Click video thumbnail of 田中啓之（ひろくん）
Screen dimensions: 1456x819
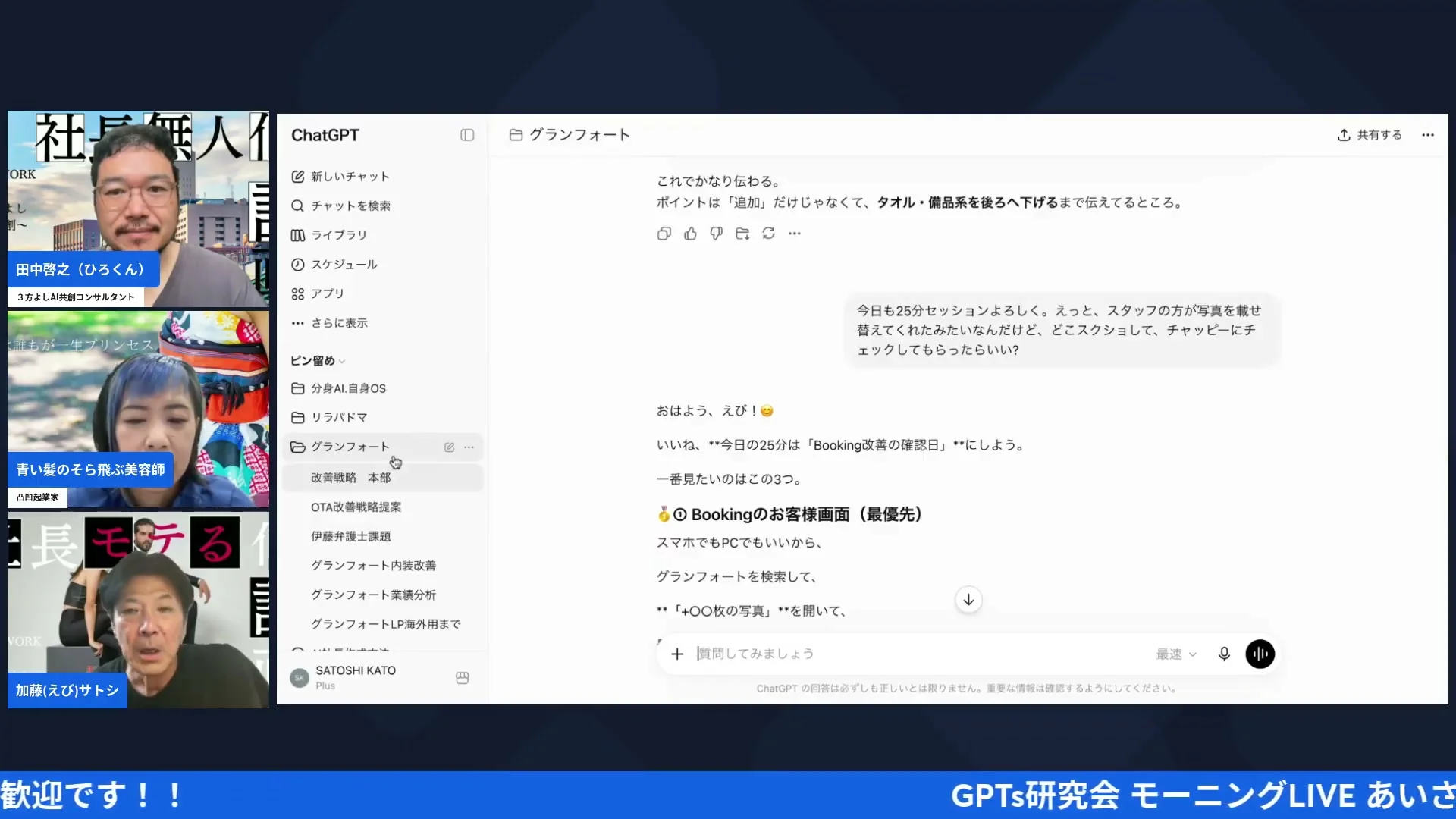click(138, 209)
